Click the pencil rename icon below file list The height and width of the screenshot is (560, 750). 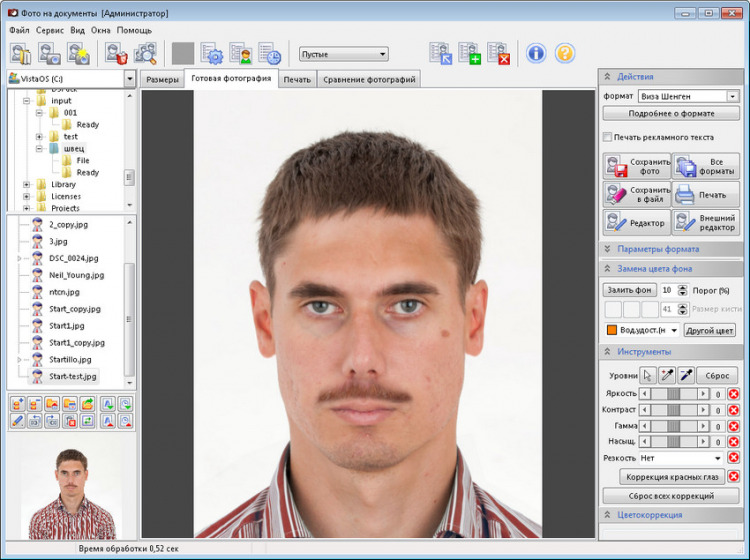[x=17, y=421]
